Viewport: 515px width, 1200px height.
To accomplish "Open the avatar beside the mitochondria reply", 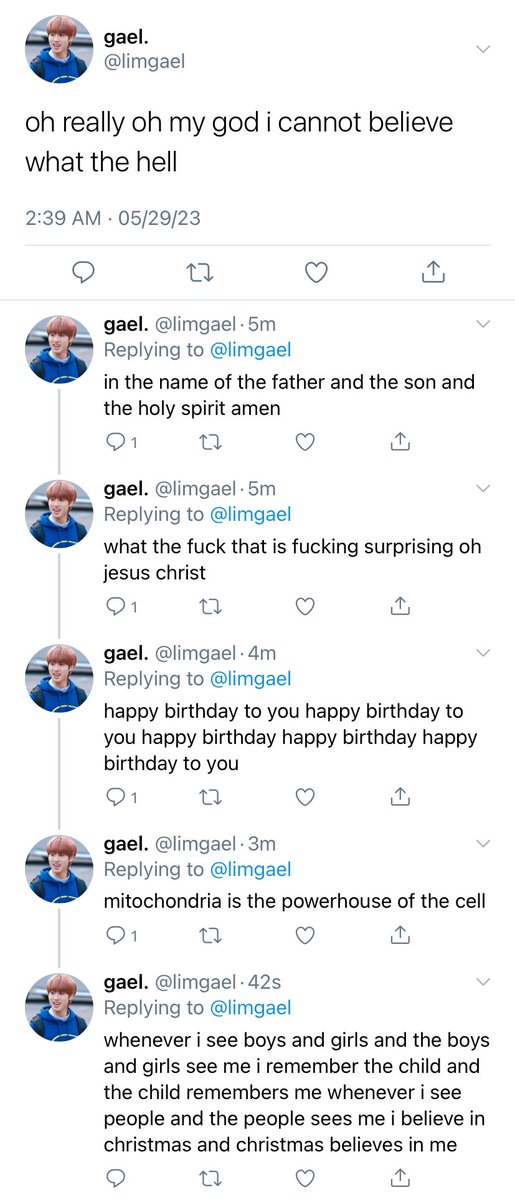I will tap(58, 868).
